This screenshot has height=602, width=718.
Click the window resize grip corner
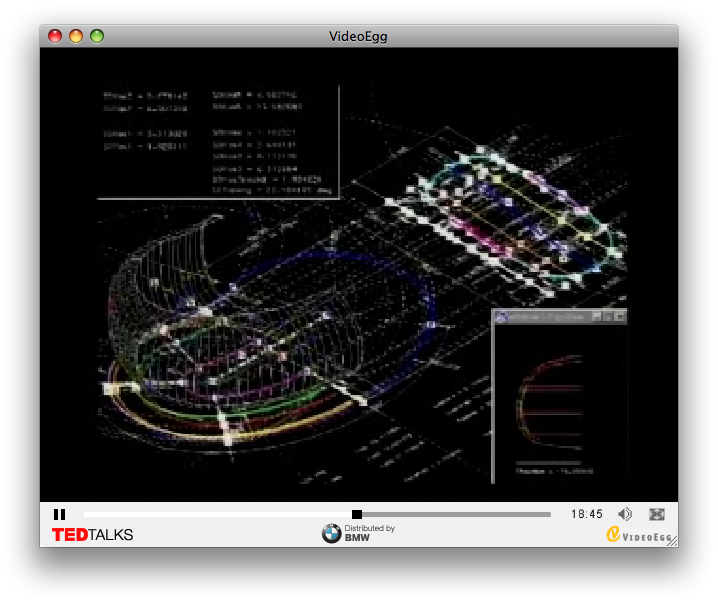point(672,541)
